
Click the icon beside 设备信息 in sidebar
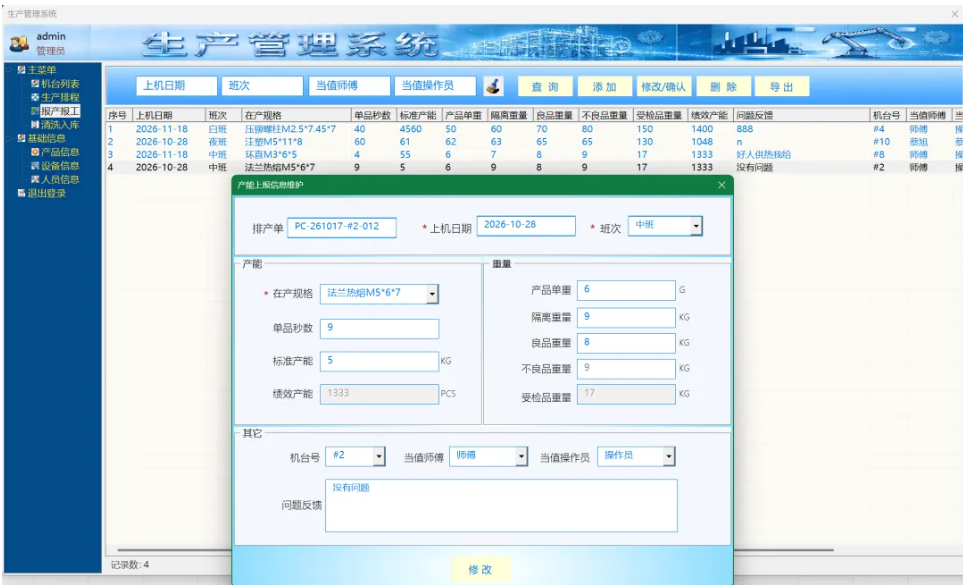[35, 165]
